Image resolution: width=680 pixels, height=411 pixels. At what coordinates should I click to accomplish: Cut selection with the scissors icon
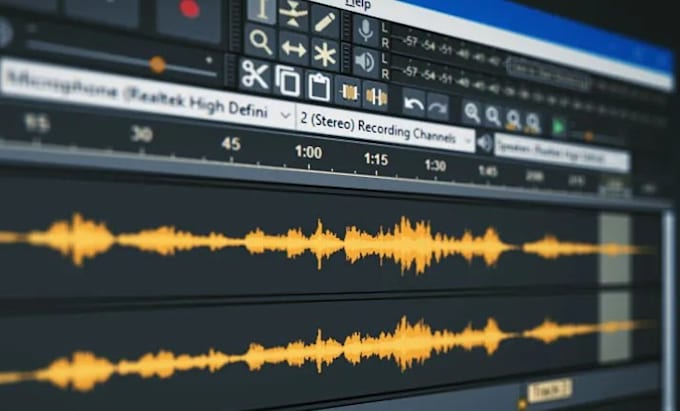pos(255,75)
